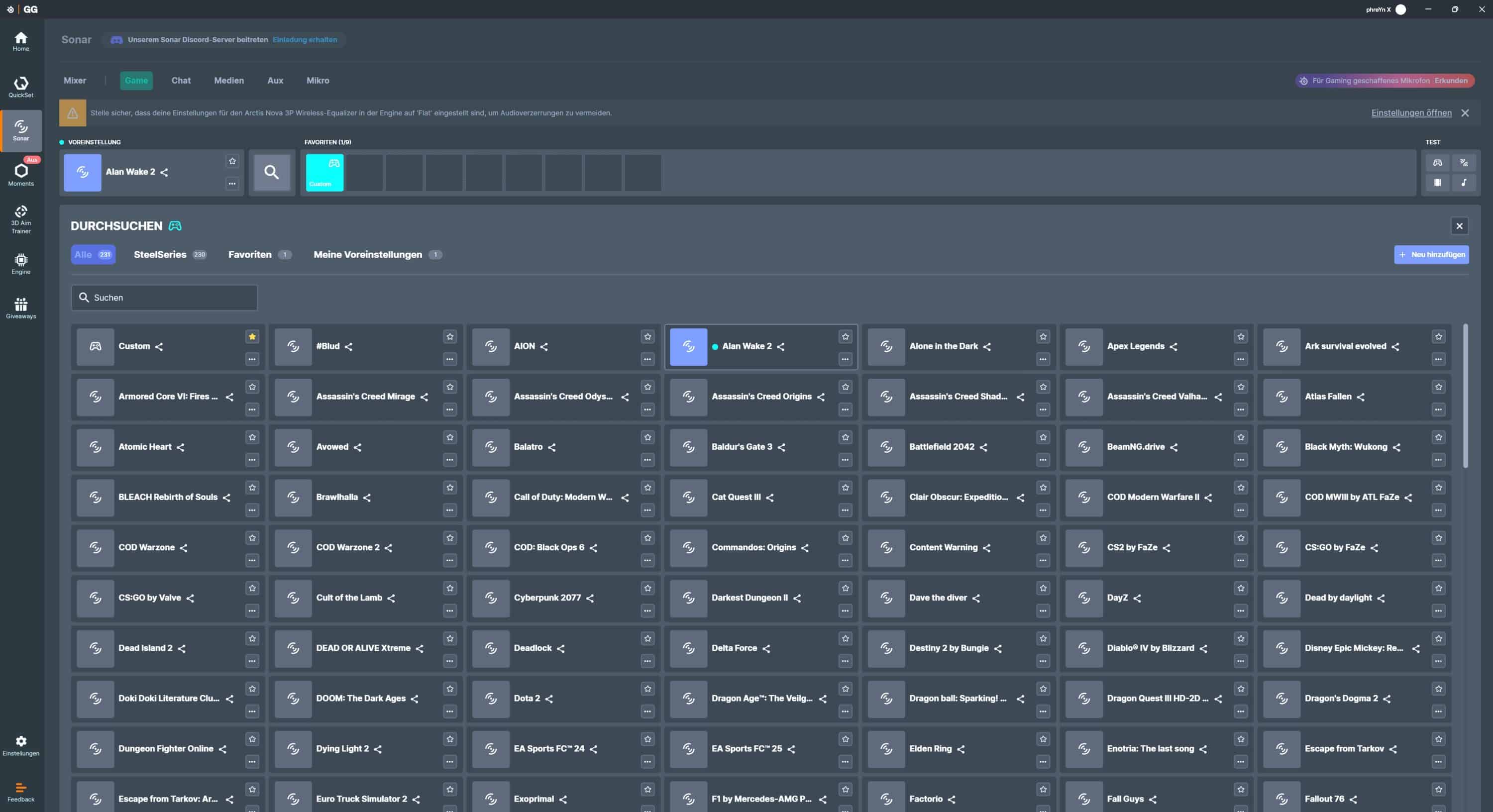Switch to the Mikro tab
1493x812 pixels.
(x=318, y=81)
